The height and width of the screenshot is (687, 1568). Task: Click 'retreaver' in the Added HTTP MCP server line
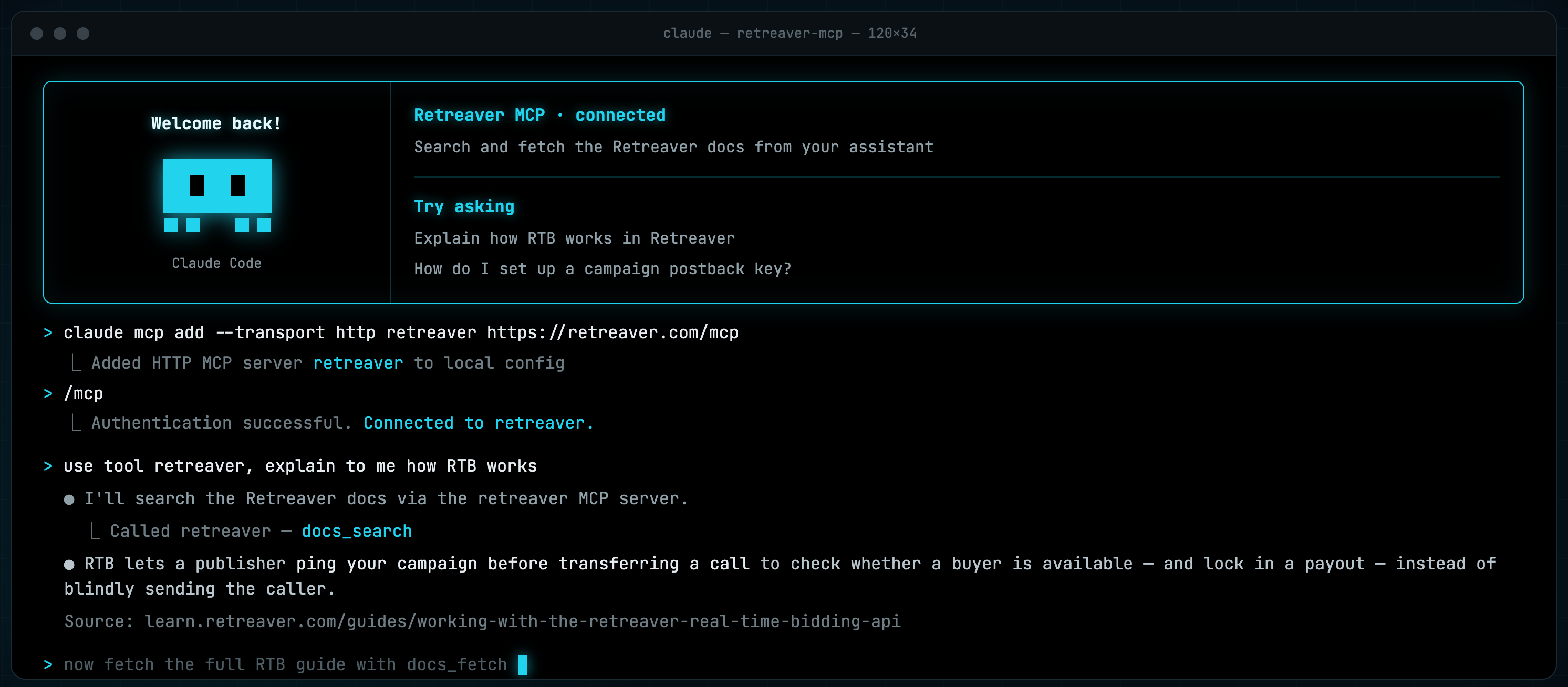[x=358, y=363]
